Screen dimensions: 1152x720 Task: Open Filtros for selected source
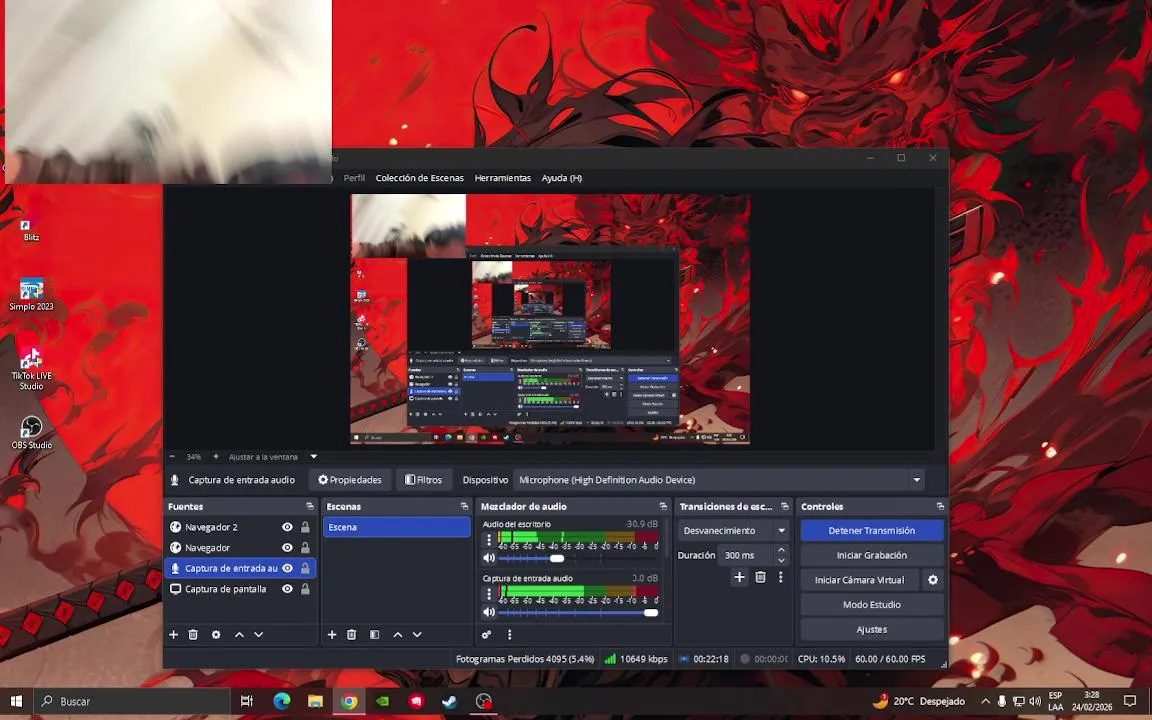pyautogui.click(x=424, y=480)
